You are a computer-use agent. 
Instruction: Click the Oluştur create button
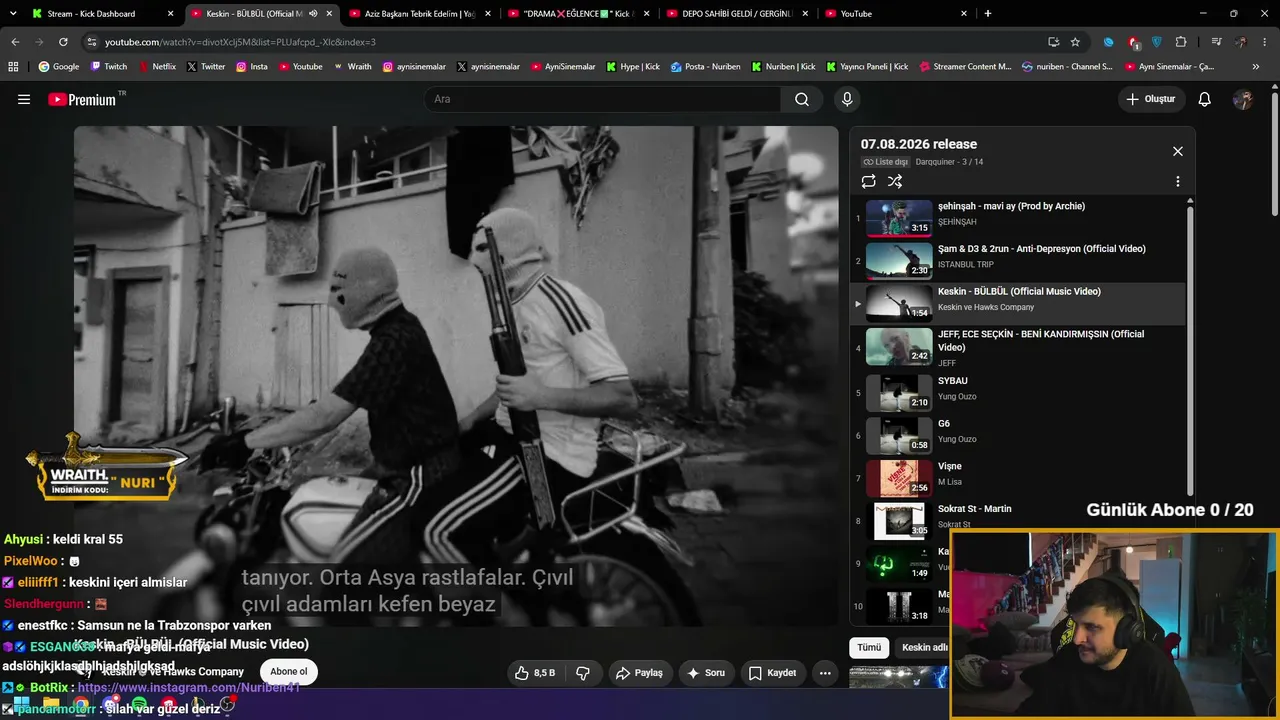[x=1151, y=99]
